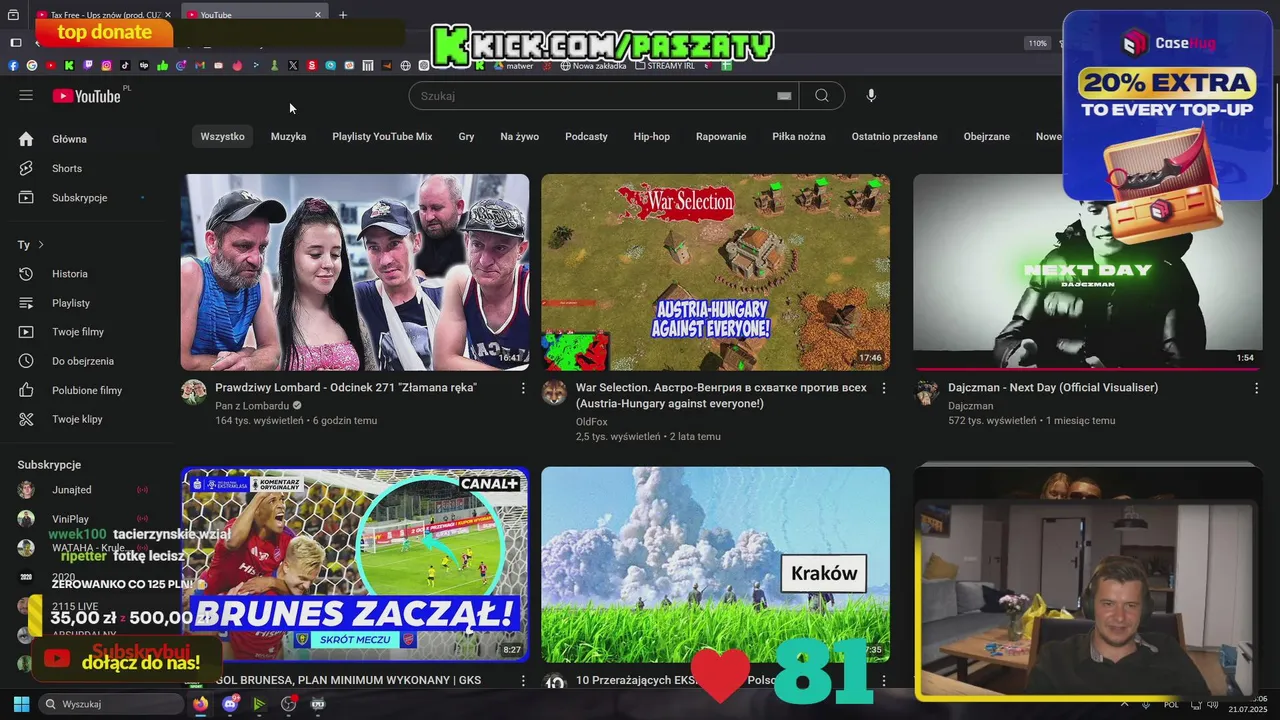Open Firefox from the taskbar

pyautogui.click(x=201, y=704)
